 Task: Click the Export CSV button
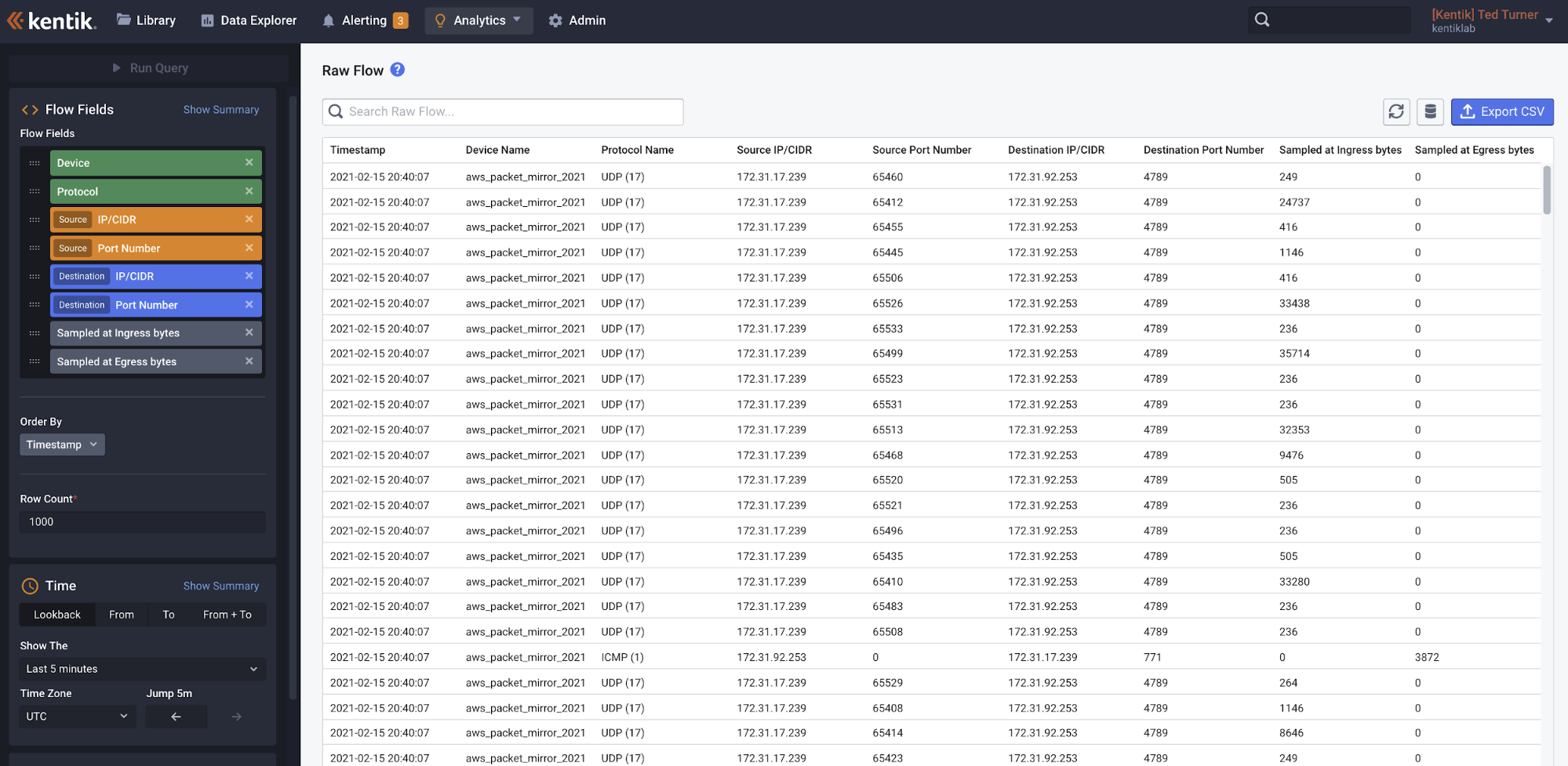pyautogui.click(x=1502, y=111)
